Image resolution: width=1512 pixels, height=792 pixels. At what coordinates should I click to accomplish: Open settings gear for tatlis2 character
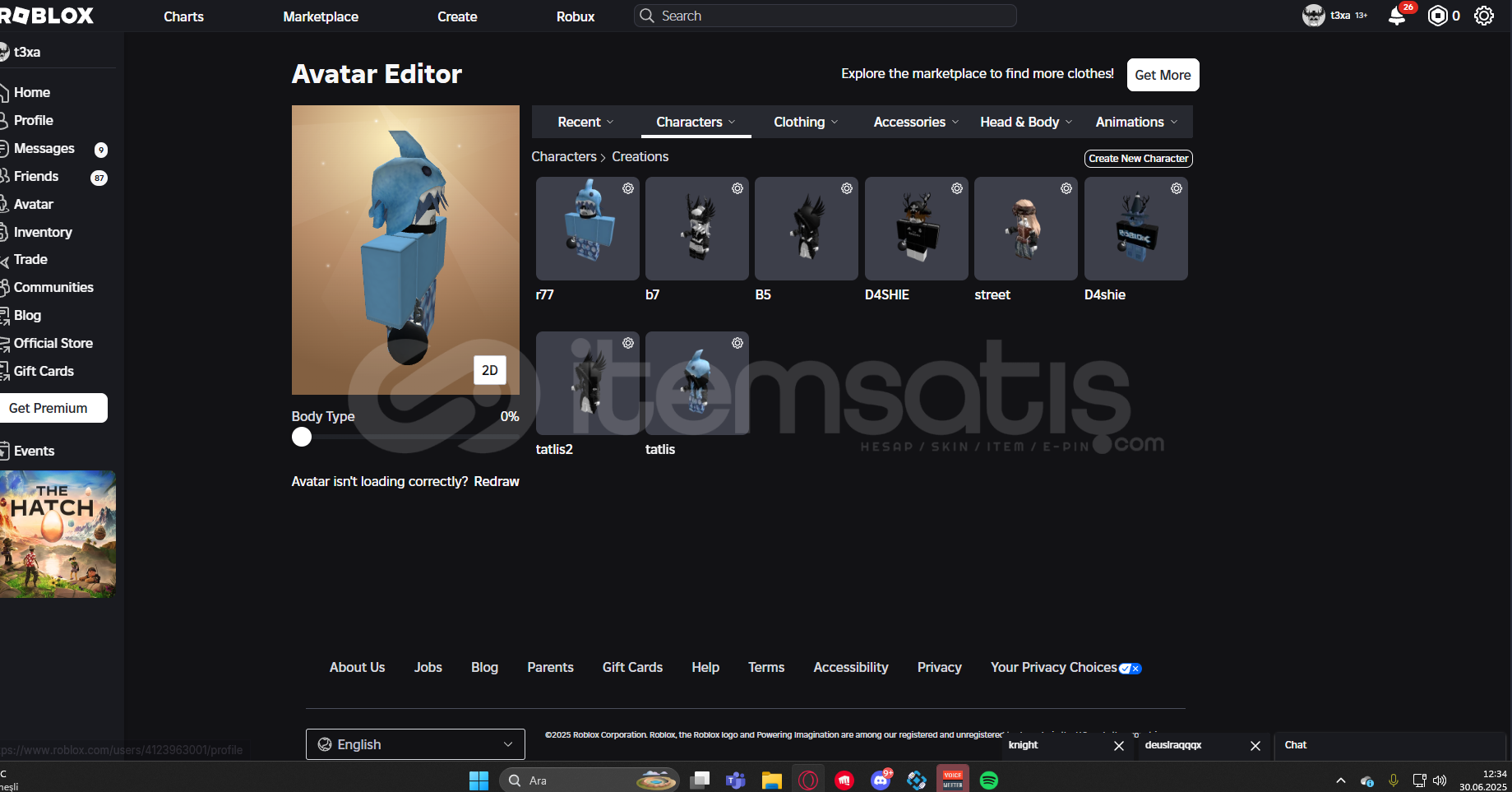628,343
